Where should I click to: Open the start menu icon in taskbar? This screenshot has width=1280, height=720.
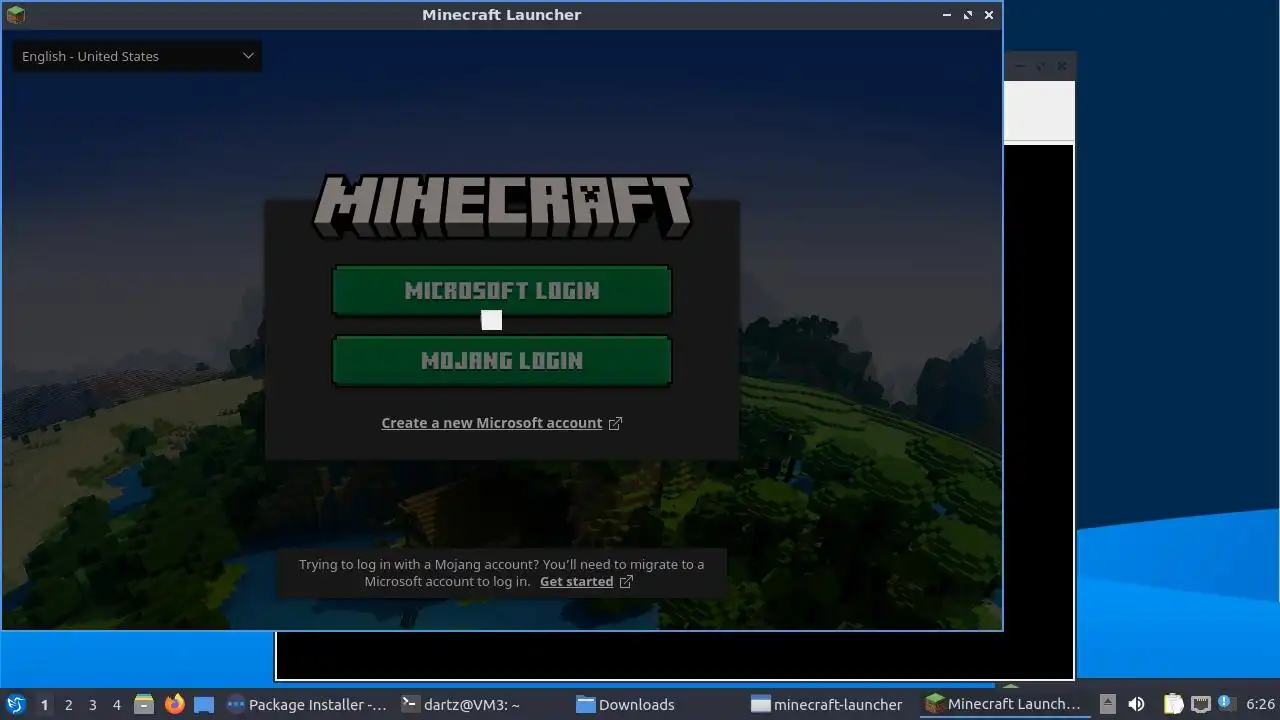click(x=16, y=704)
